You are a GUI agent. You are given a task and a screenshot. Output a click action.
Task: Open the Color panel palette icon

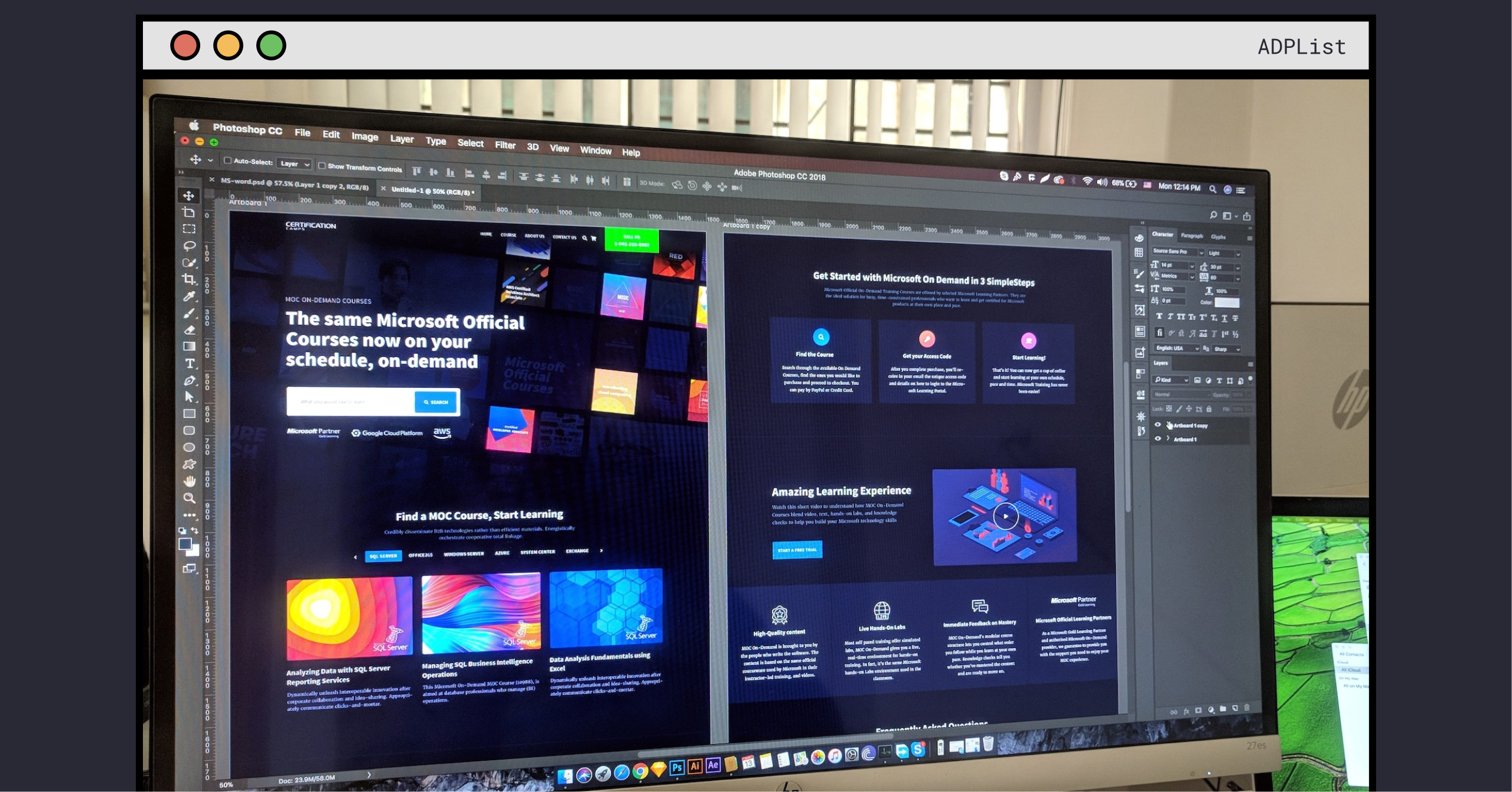tap(1139, 237)
